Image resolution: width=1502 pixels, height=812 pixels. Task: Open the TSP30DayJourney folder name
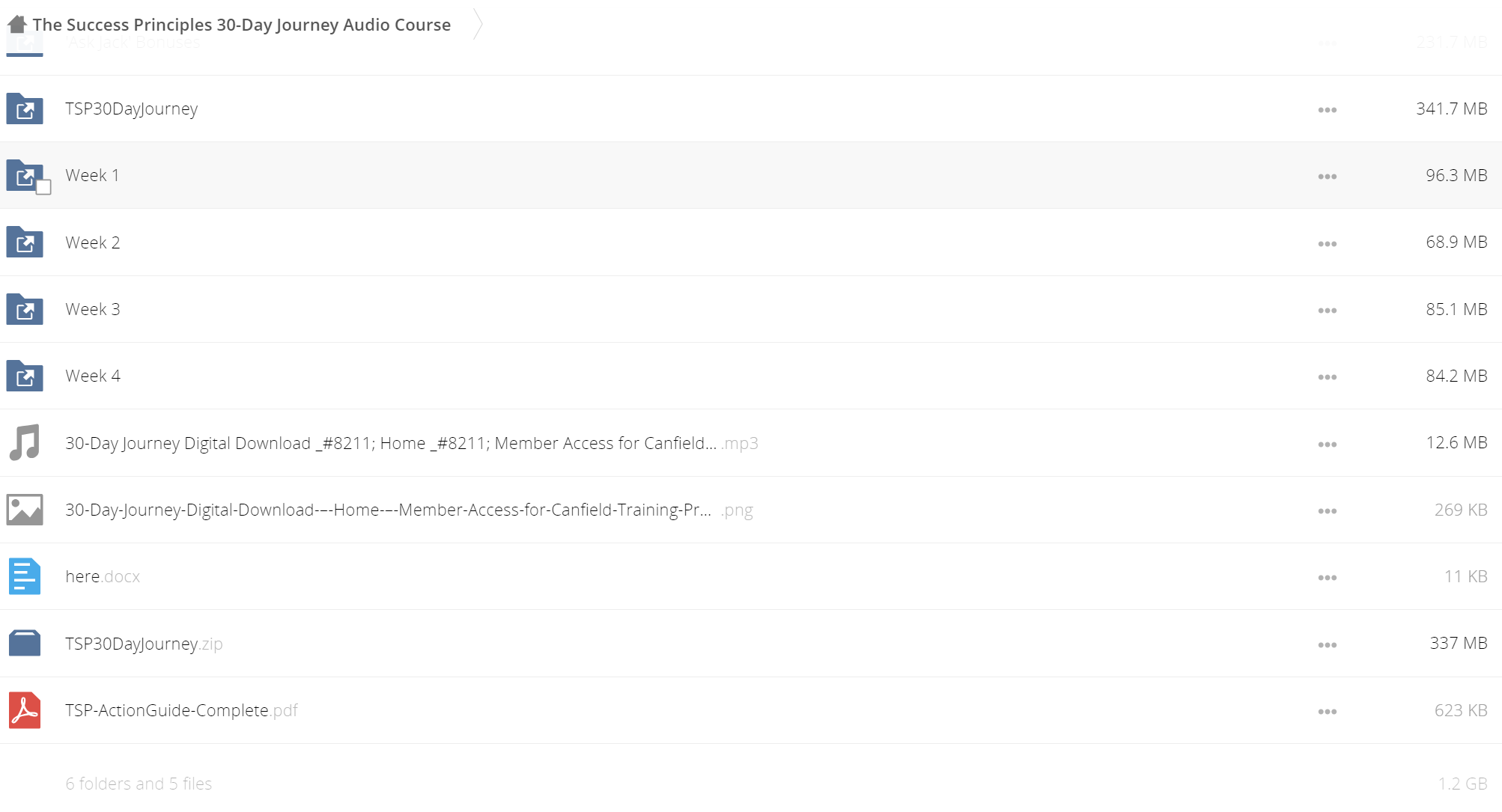132,109
